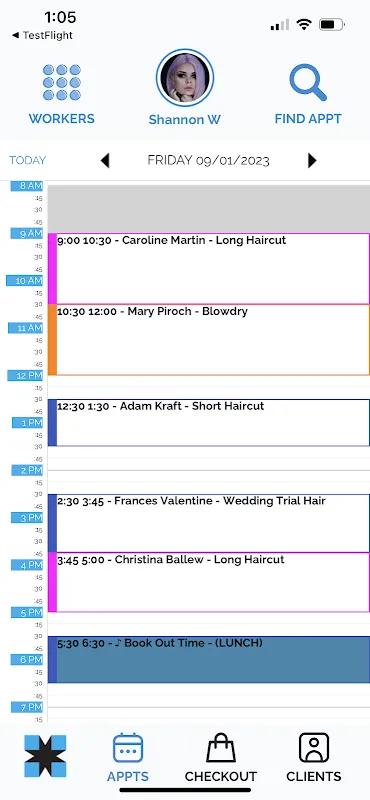This screenshot has height=800, width=370.
Task: Jump to TODAY
Action: (28, 160)
